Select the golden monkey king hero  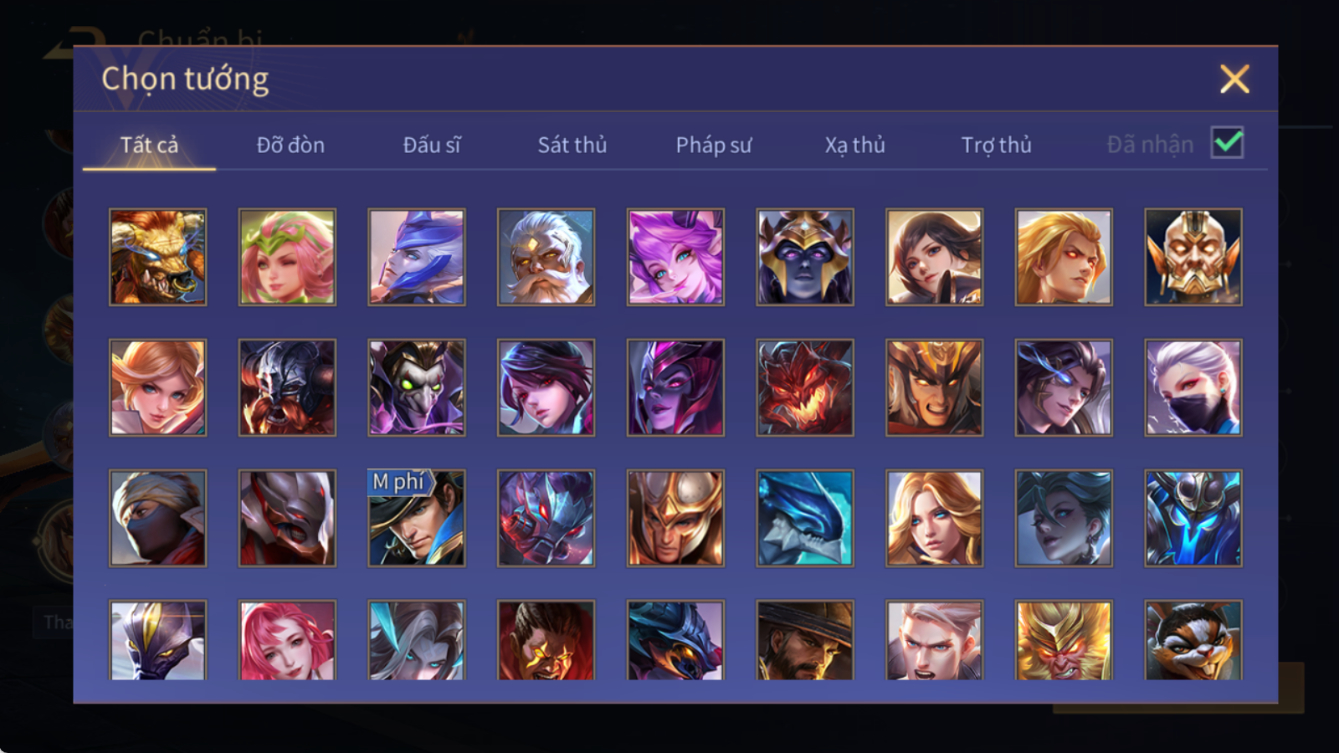click(1064, 640)
